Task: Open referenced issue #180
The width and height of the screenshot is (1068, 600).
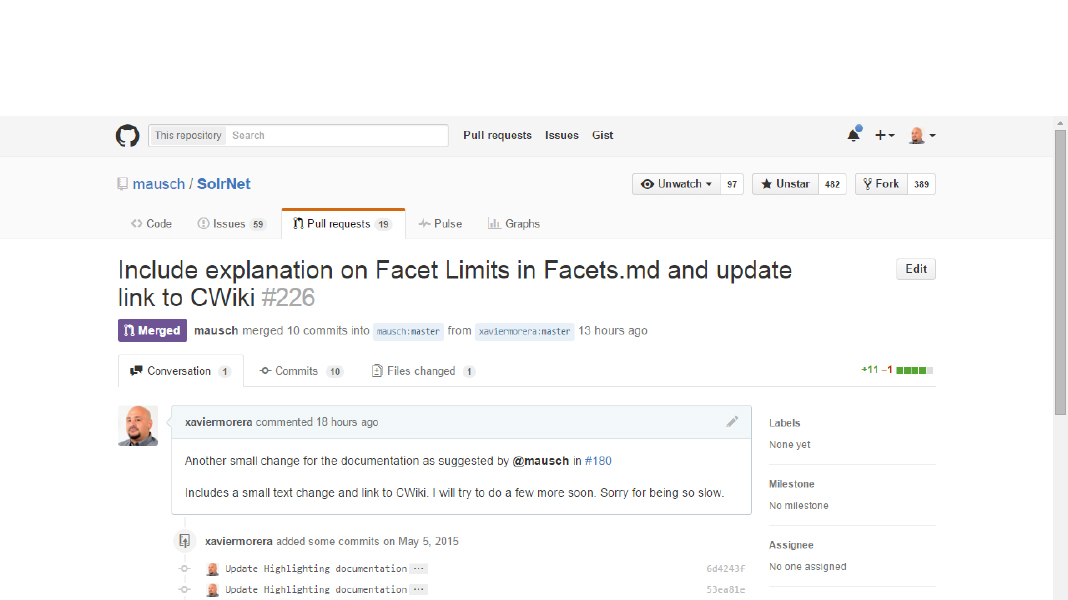Action: point(598,461)
